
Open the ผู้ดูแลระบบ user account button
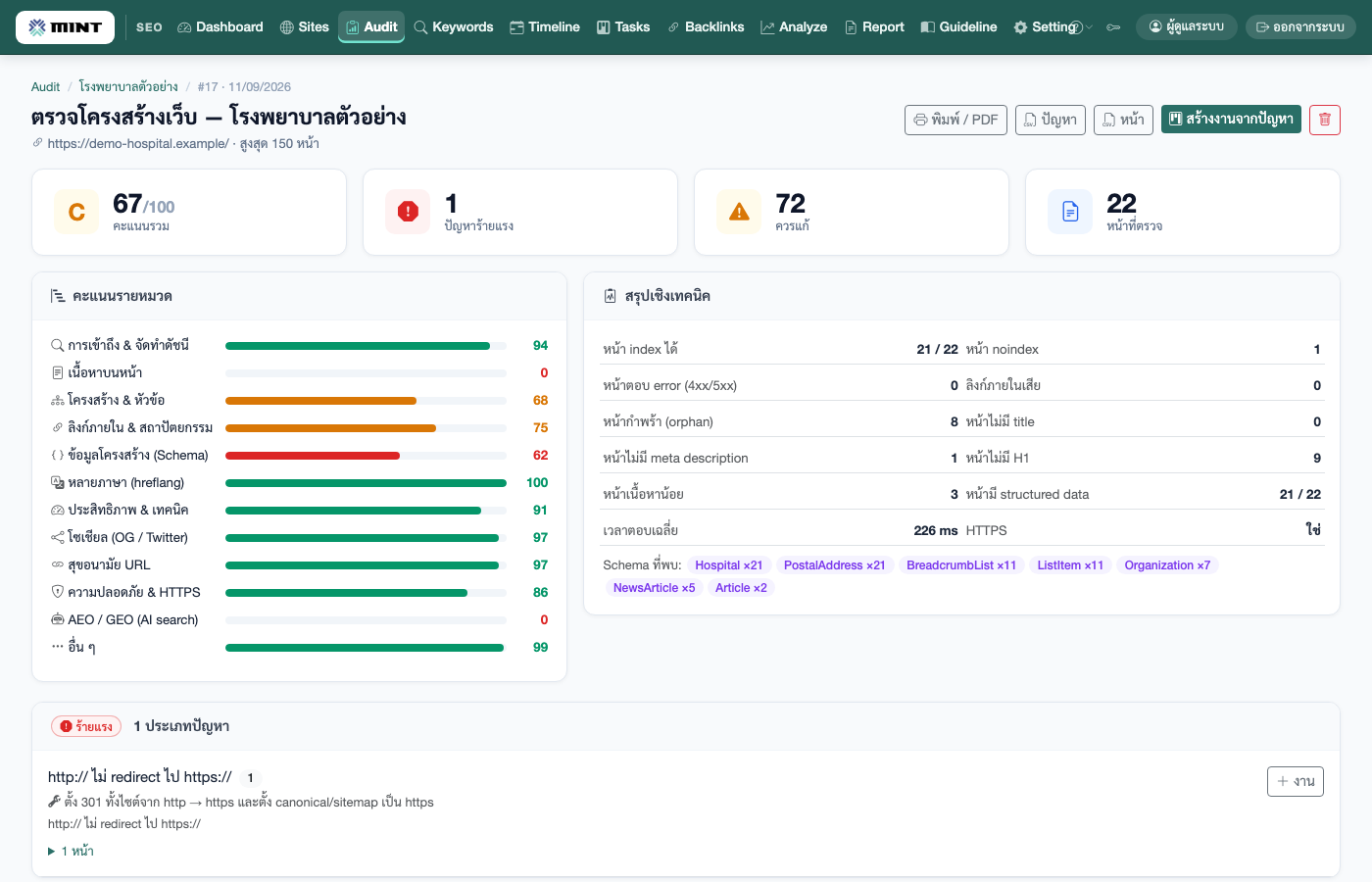coord(1187,27)
